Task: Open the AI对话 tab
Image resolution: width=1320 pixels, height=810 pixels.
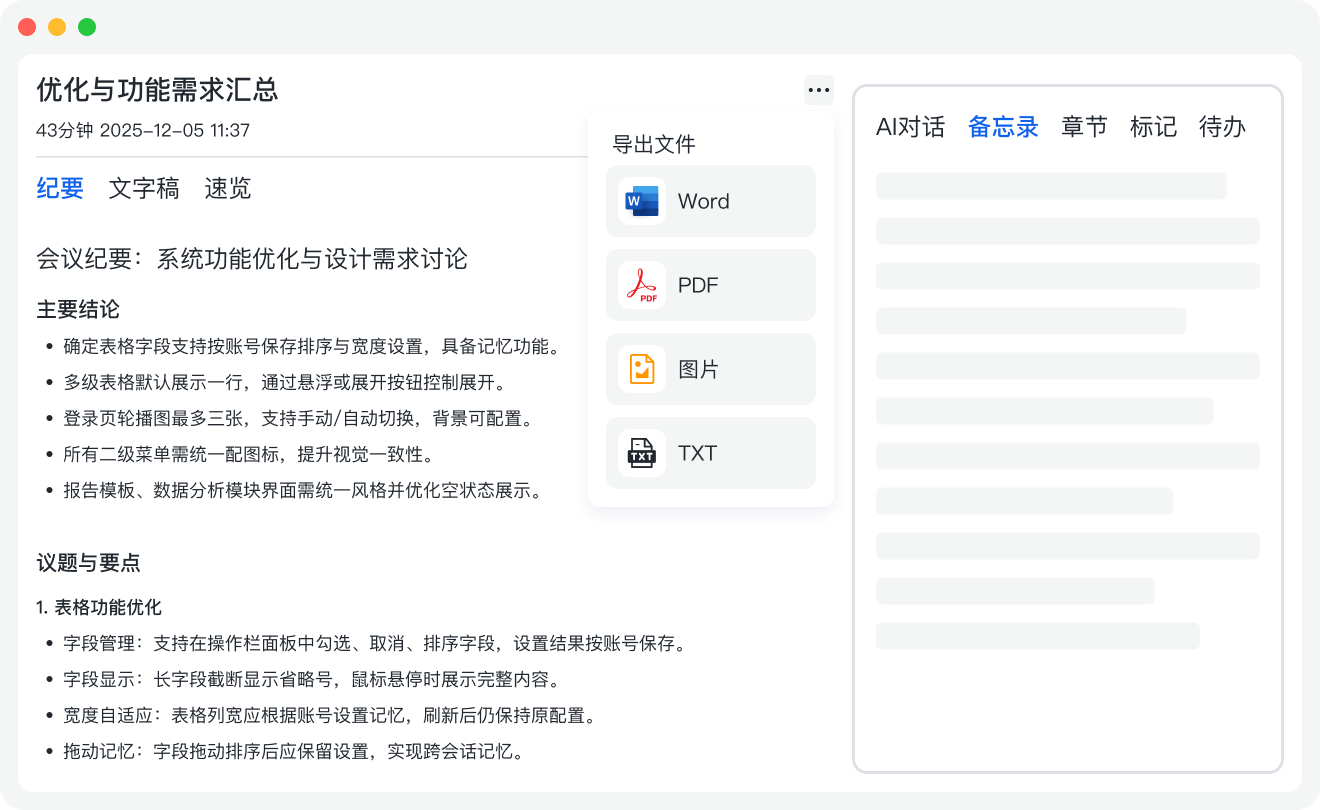Action: pos(910,127)
